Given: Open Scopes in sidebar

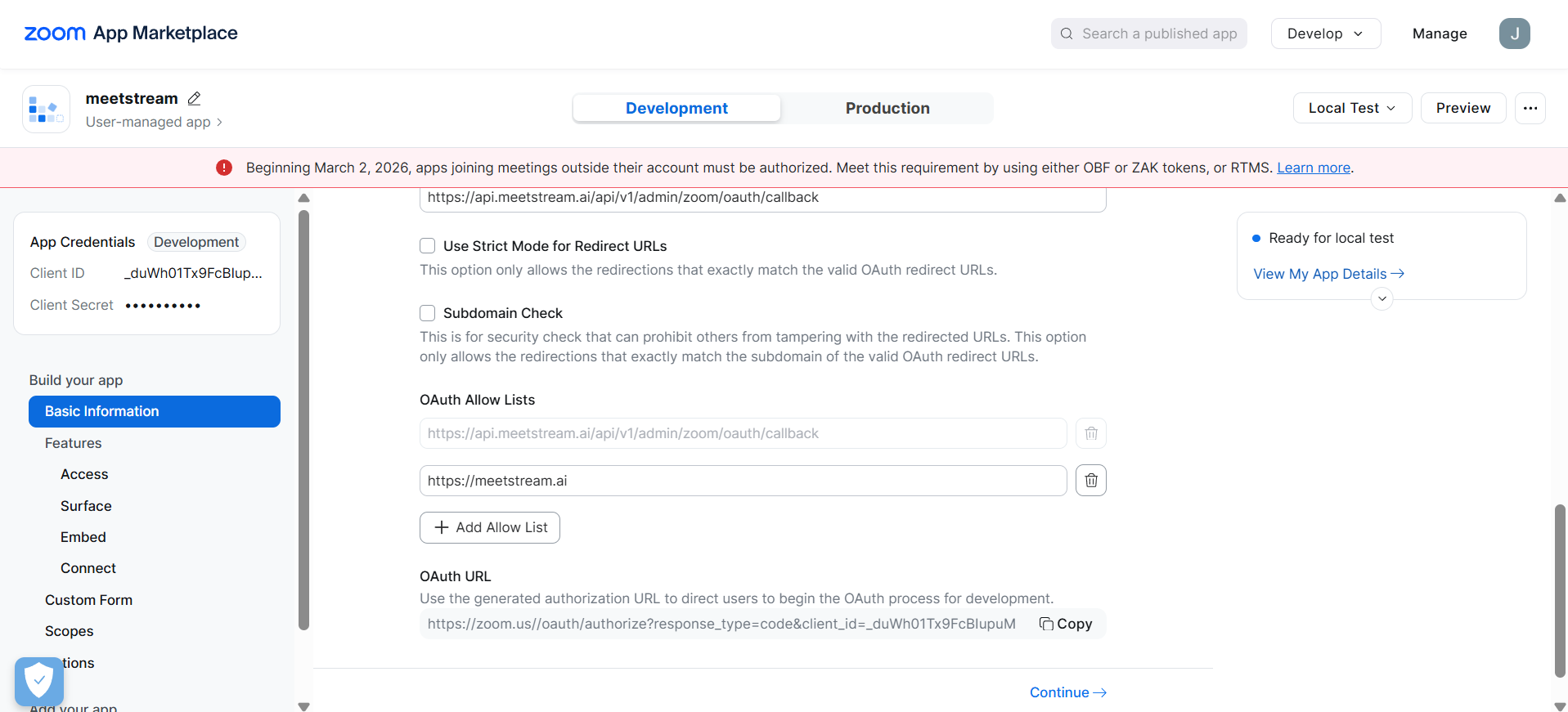Looking at the screenshot, I should [70, 631].
